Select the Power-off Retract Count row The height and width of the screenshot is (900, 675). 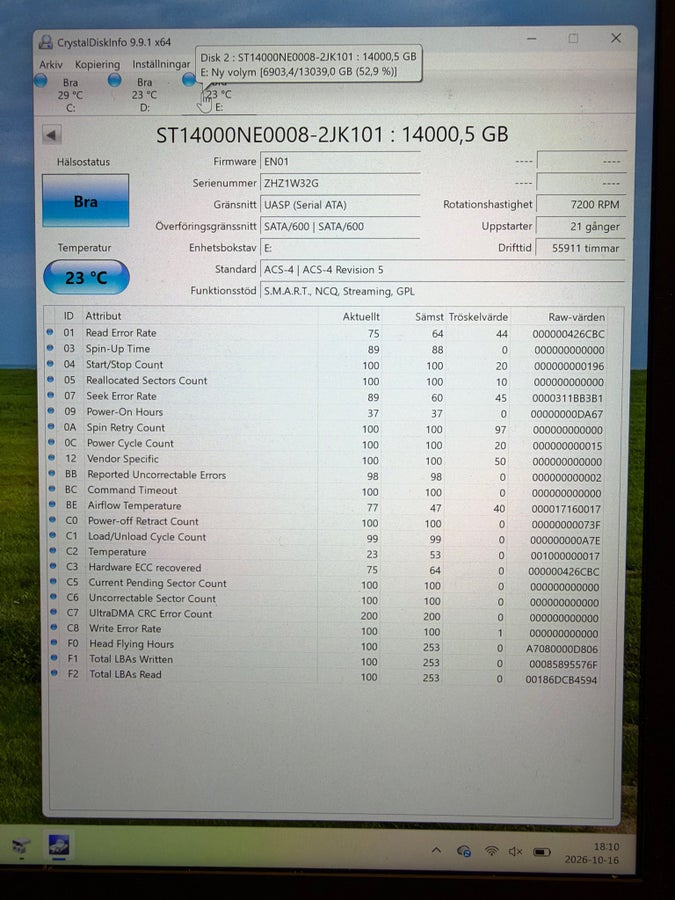click(326, 523)
